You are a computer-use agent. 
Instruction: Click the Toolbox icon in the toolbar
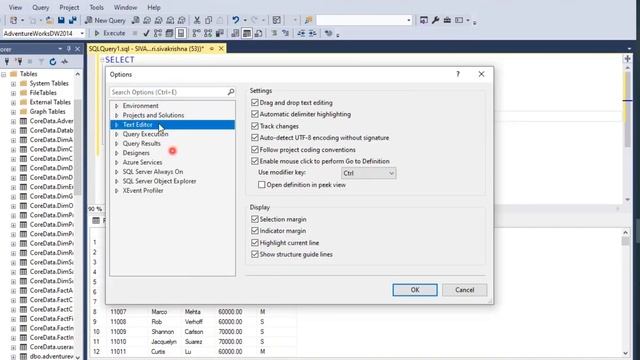pos(447,20)
